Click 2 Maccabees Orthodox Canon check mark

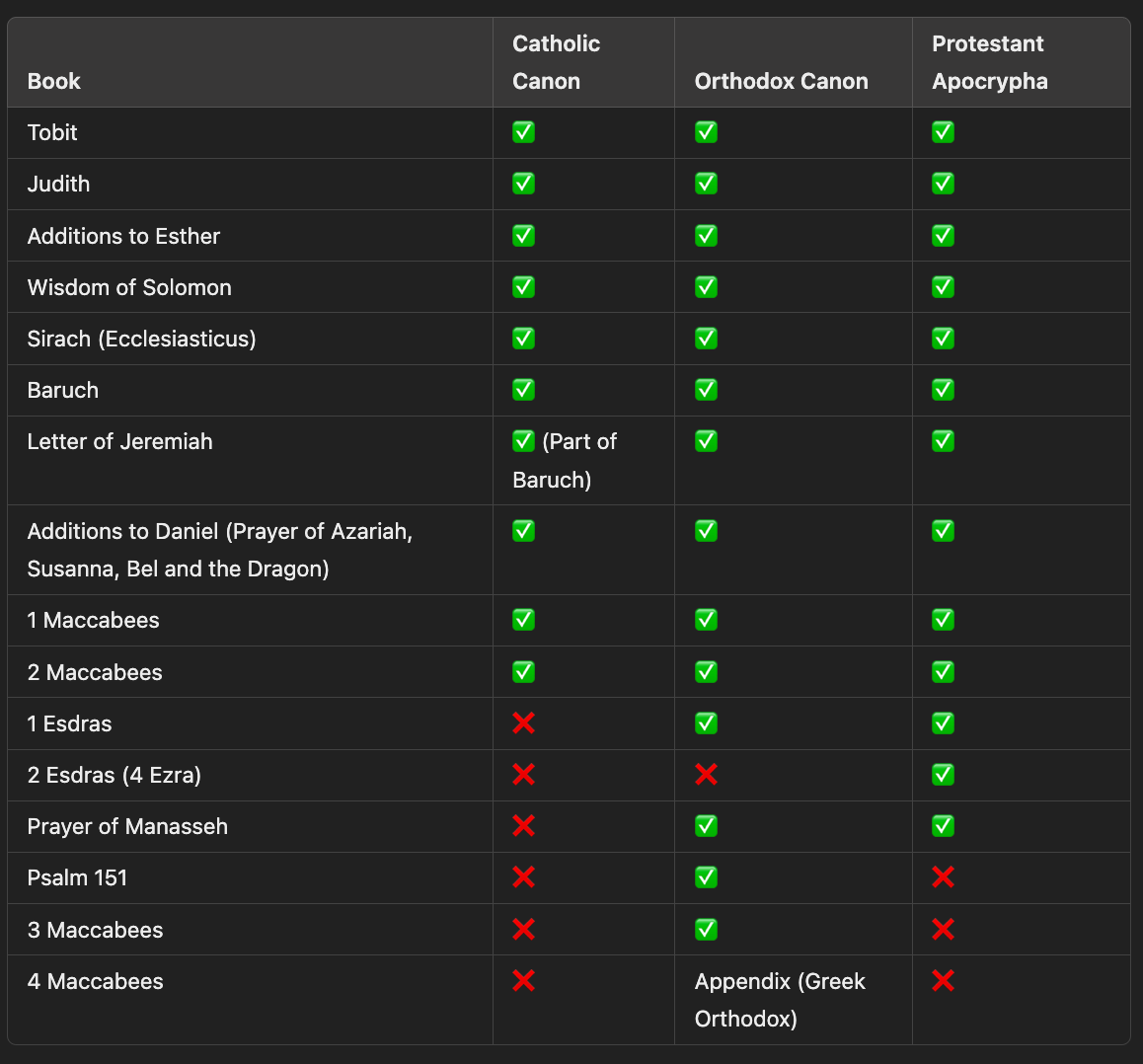point(706,672)
